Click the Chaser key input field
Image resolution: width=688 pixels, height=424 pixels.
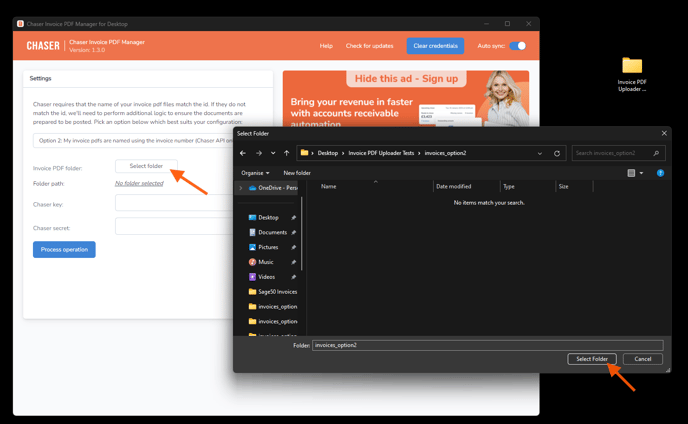[x=174, y=203]
